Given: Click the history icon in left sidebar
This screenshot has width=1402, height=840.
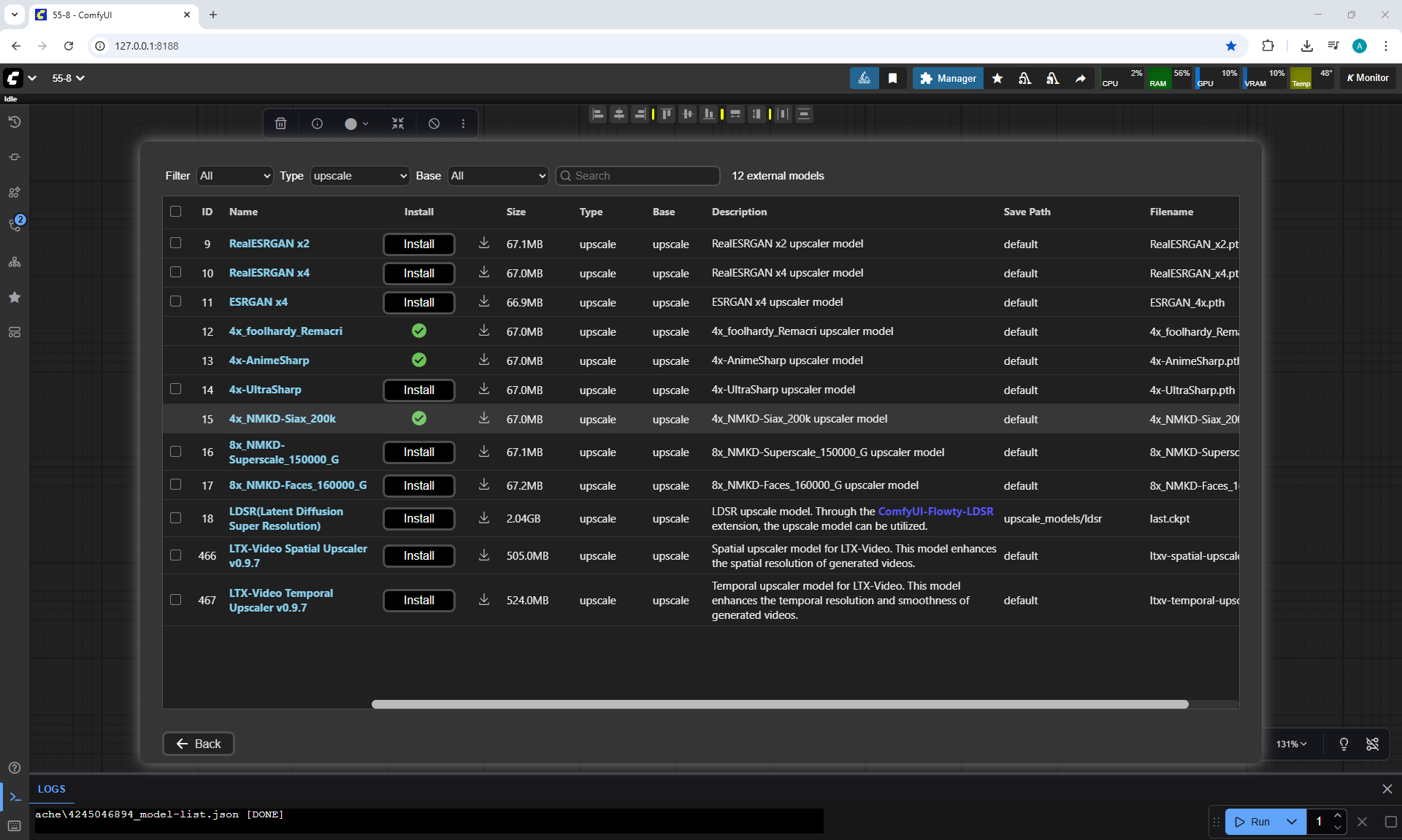Looking at the screenshot, I should tap(14, 122).
